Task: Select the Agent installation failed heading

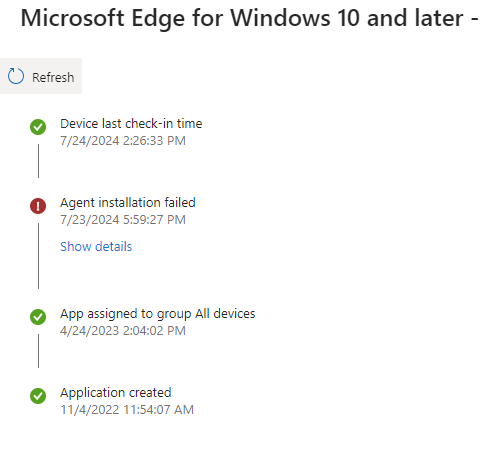Action: [128, 203]
